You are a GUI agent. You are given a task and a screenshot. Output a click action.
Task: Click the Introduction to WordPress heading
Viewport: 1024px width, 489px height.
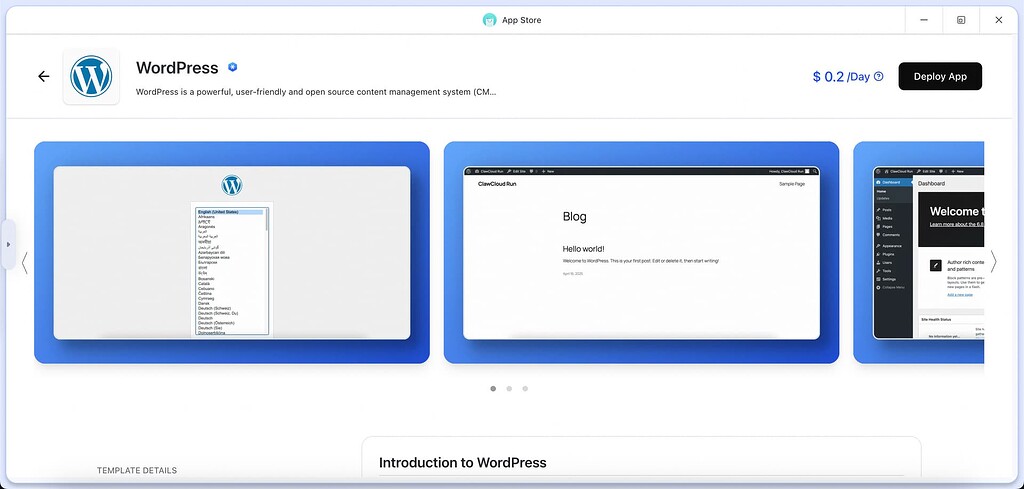462,463
